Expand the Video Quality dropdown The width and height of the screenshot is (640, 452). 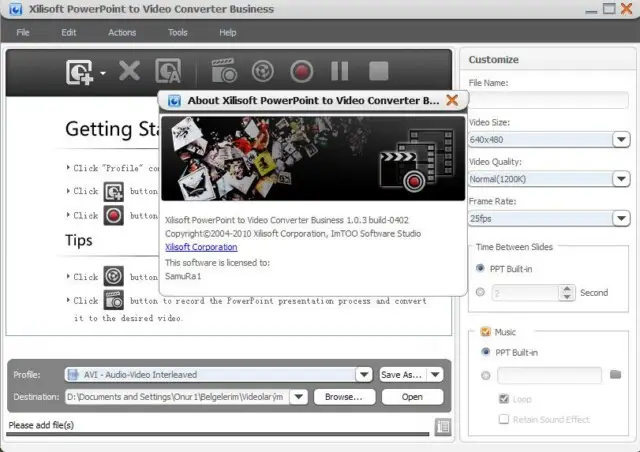tap(621, 179)
